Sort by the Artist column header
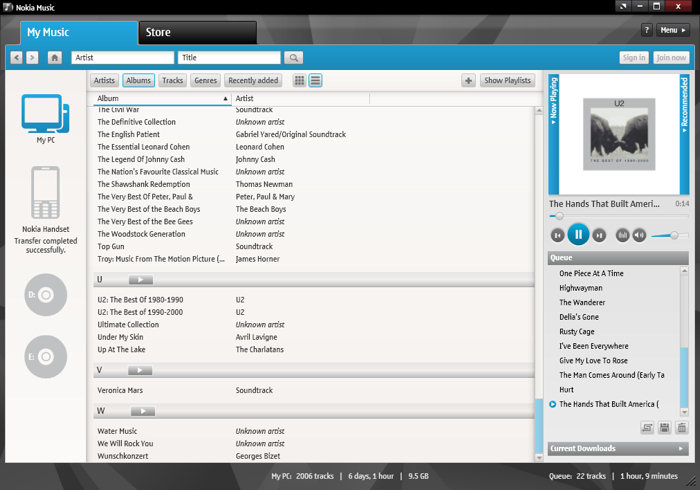The height and width of the screenshot is (490, 700). (x=300, y=98)
